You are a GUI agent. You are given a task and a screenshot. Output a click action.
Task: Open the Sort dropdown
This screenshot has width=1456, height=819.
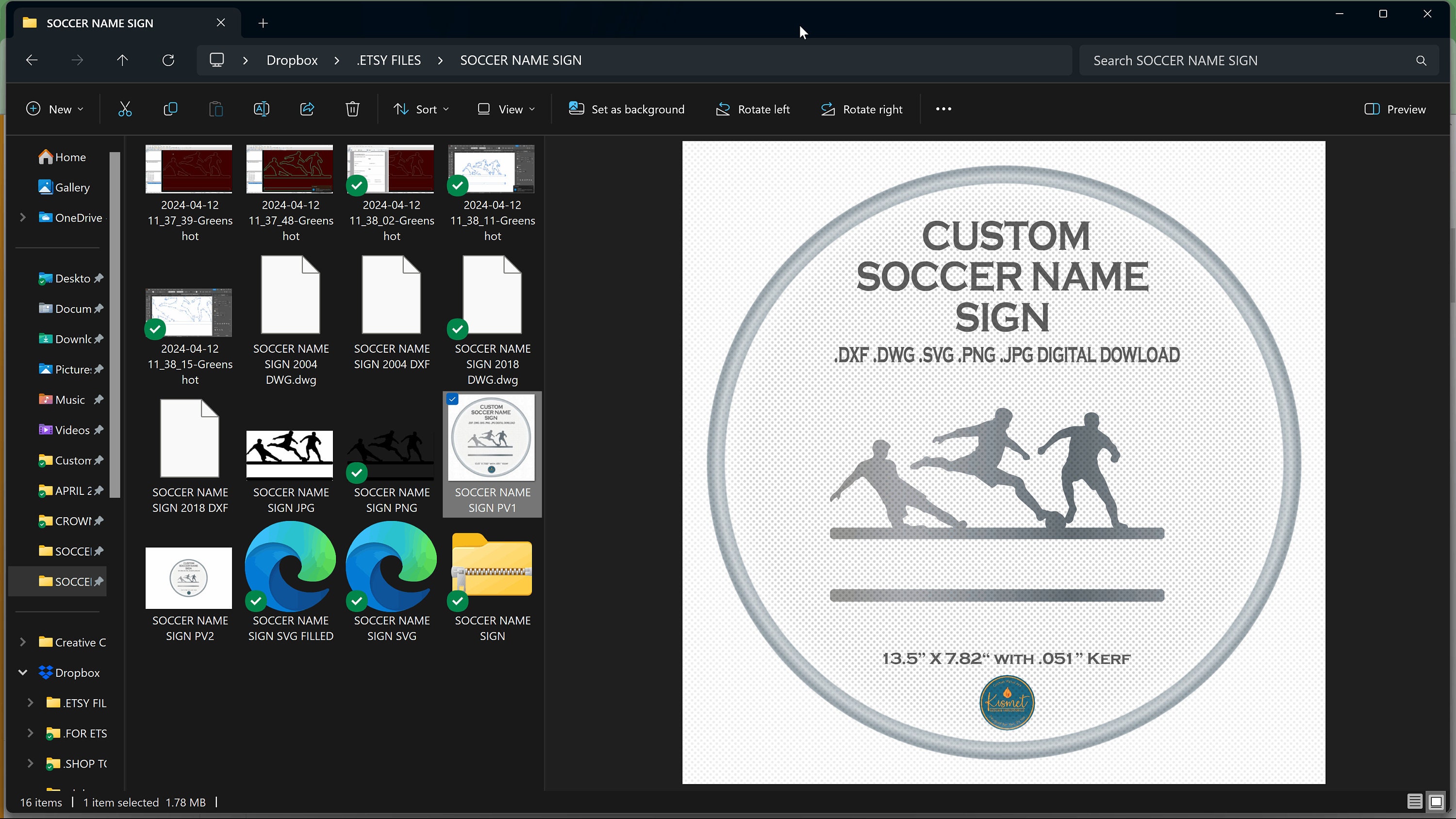420,109
